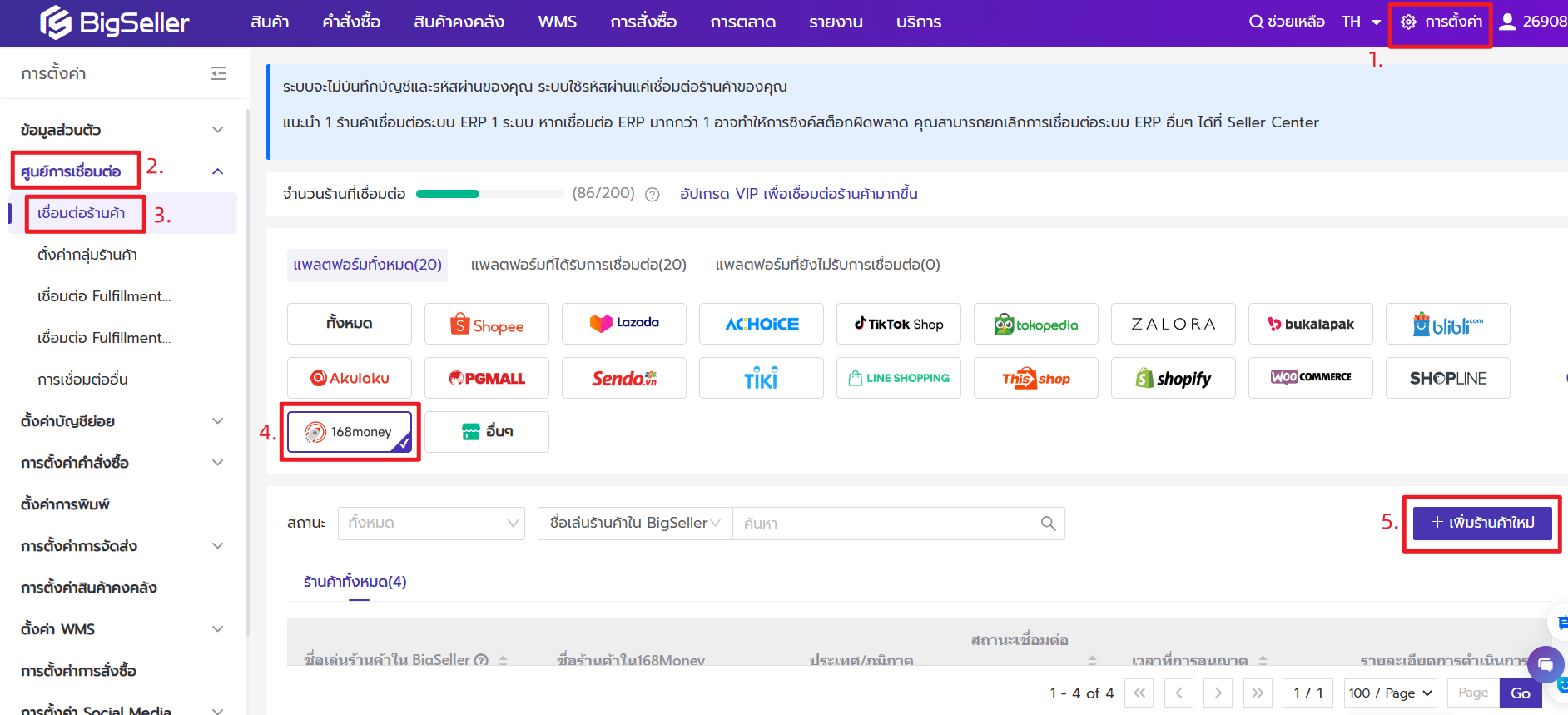This screenshot has width=1568, height=715.
Task: Click the BigSeller logo
Action: (x=115, y=22)
